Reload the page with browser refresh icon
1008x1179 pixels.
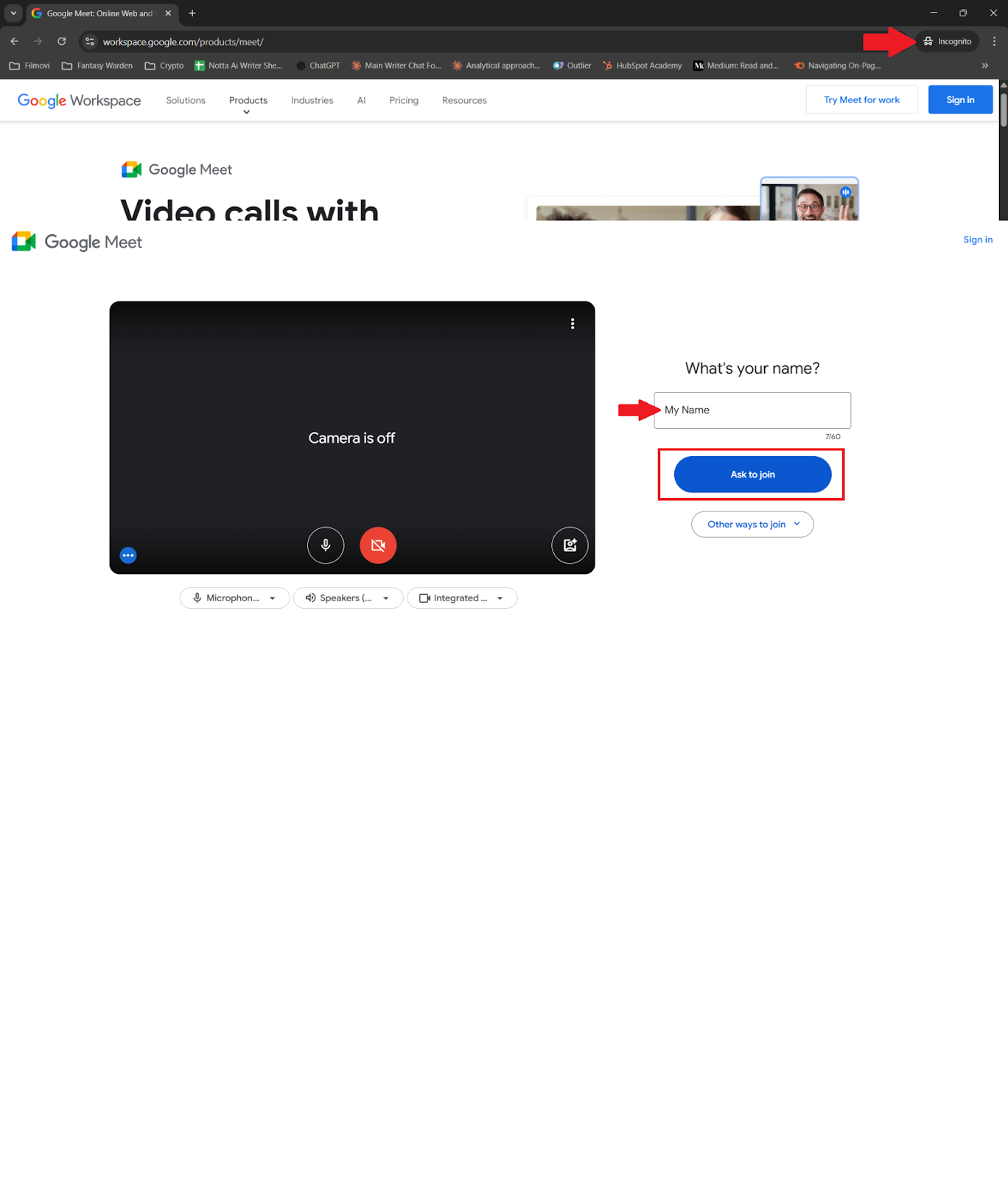coord(62,42)
